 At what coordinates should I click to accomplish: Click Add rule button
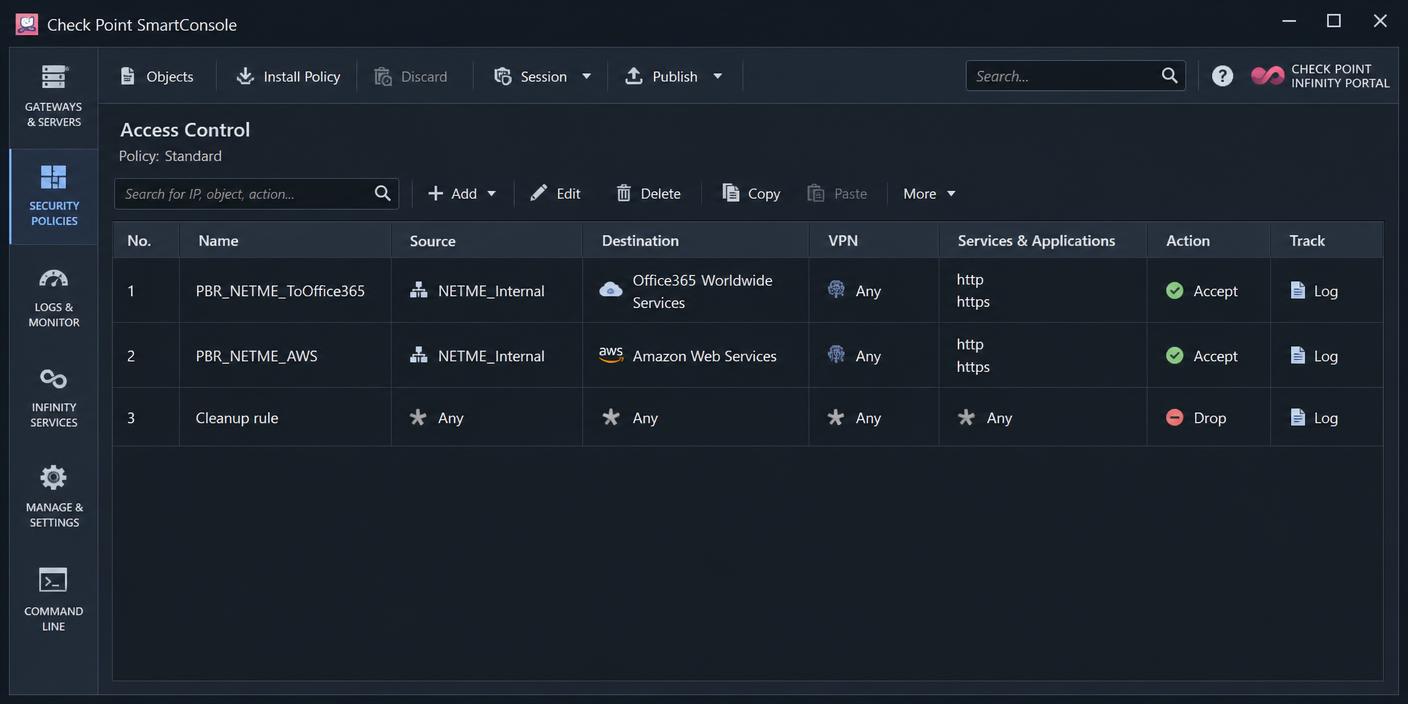(x=452, y=193)
